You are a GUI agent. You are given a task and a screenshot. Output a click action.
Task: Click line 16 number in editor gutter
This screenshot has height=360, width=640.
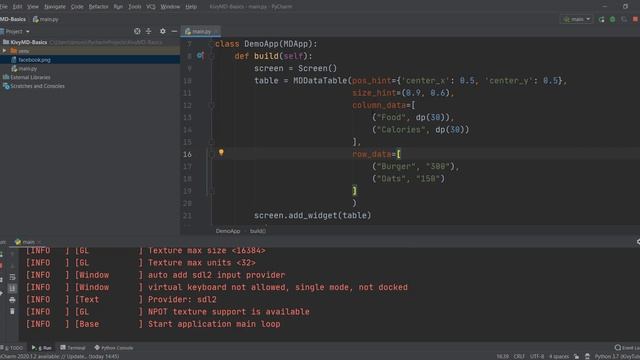point(187,154)
